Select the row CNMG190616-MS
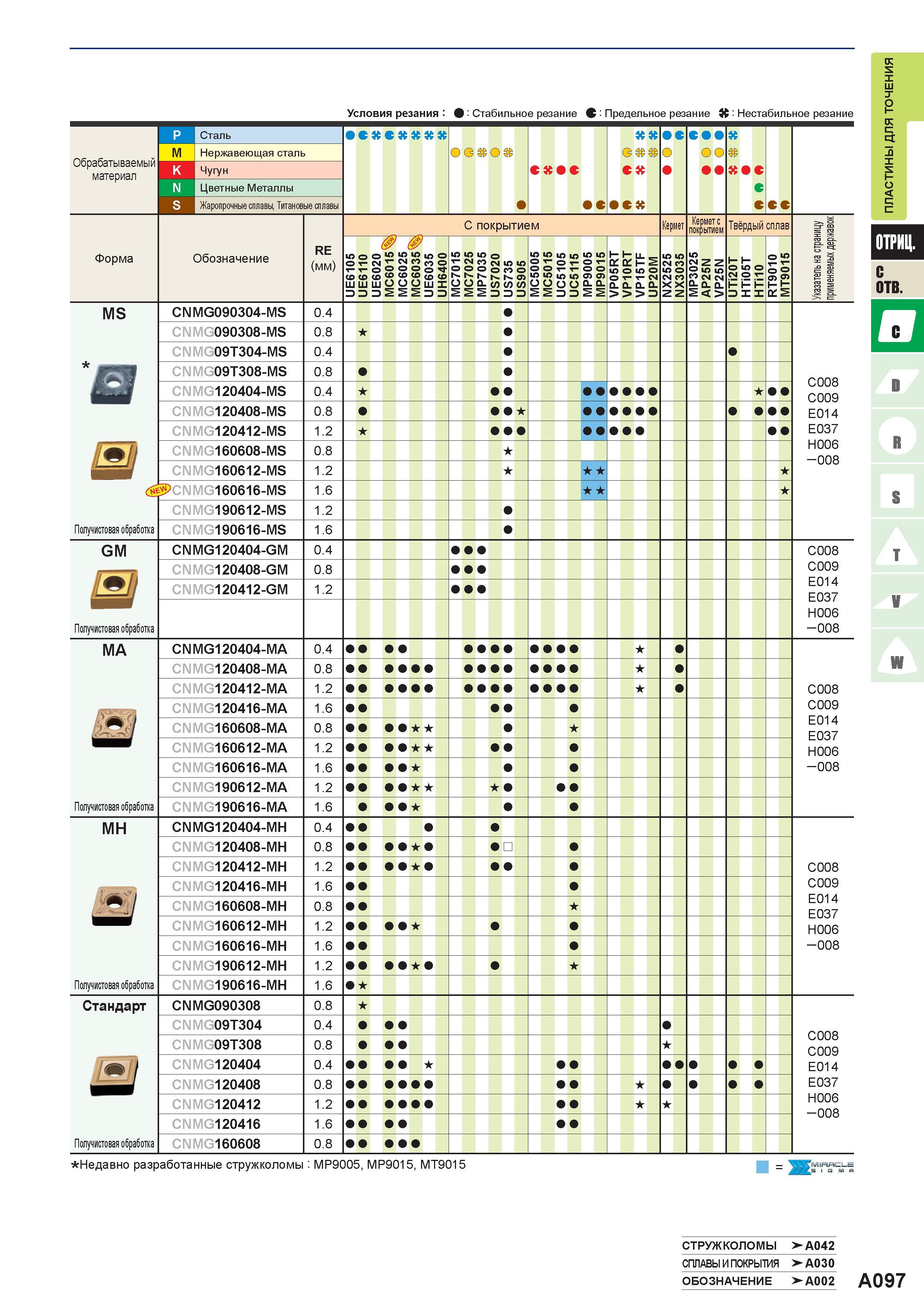This screenshot has height=1307, width=924. click(x=475, y=529)
